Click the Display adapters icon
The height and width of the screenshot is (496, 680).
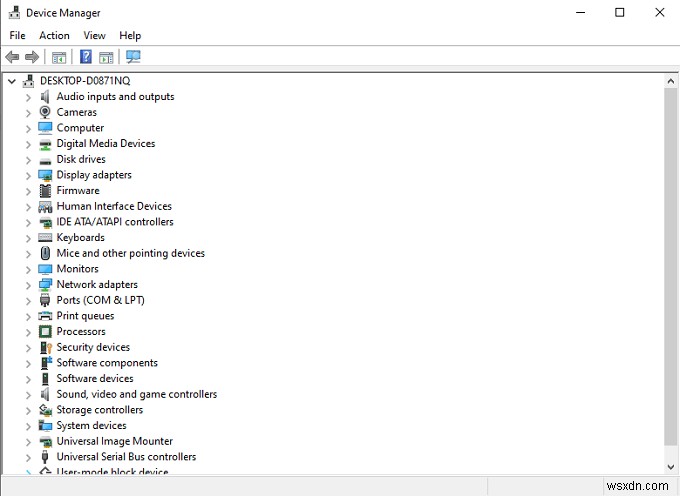45,175
